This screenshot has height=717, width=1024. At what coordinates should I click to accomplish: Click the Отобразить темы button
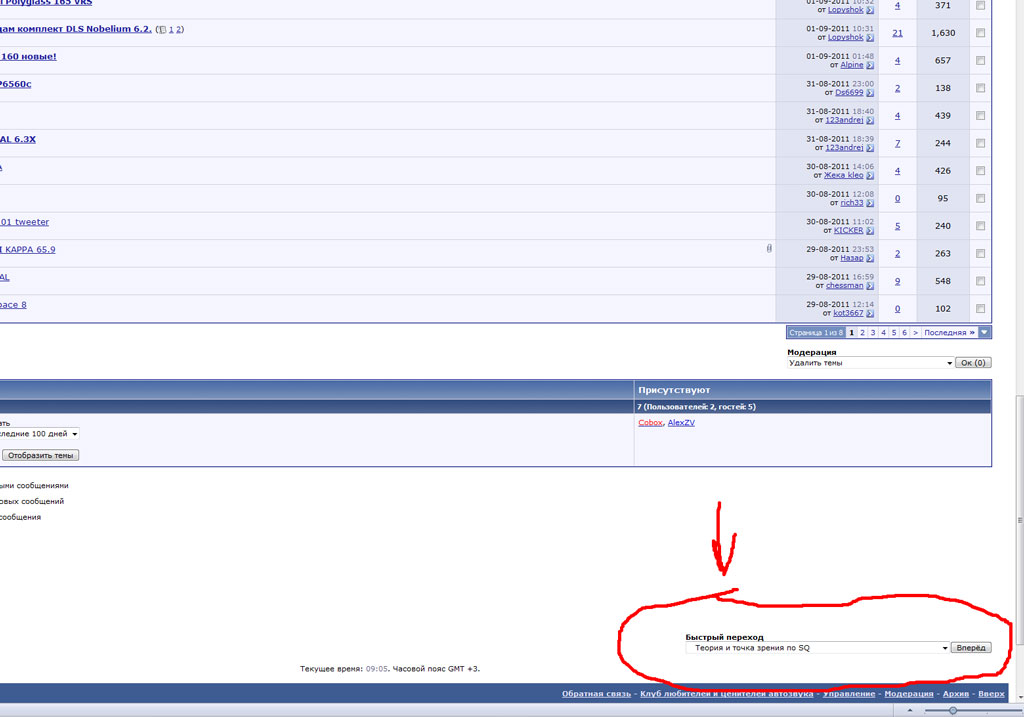click(x=40, y=455)
